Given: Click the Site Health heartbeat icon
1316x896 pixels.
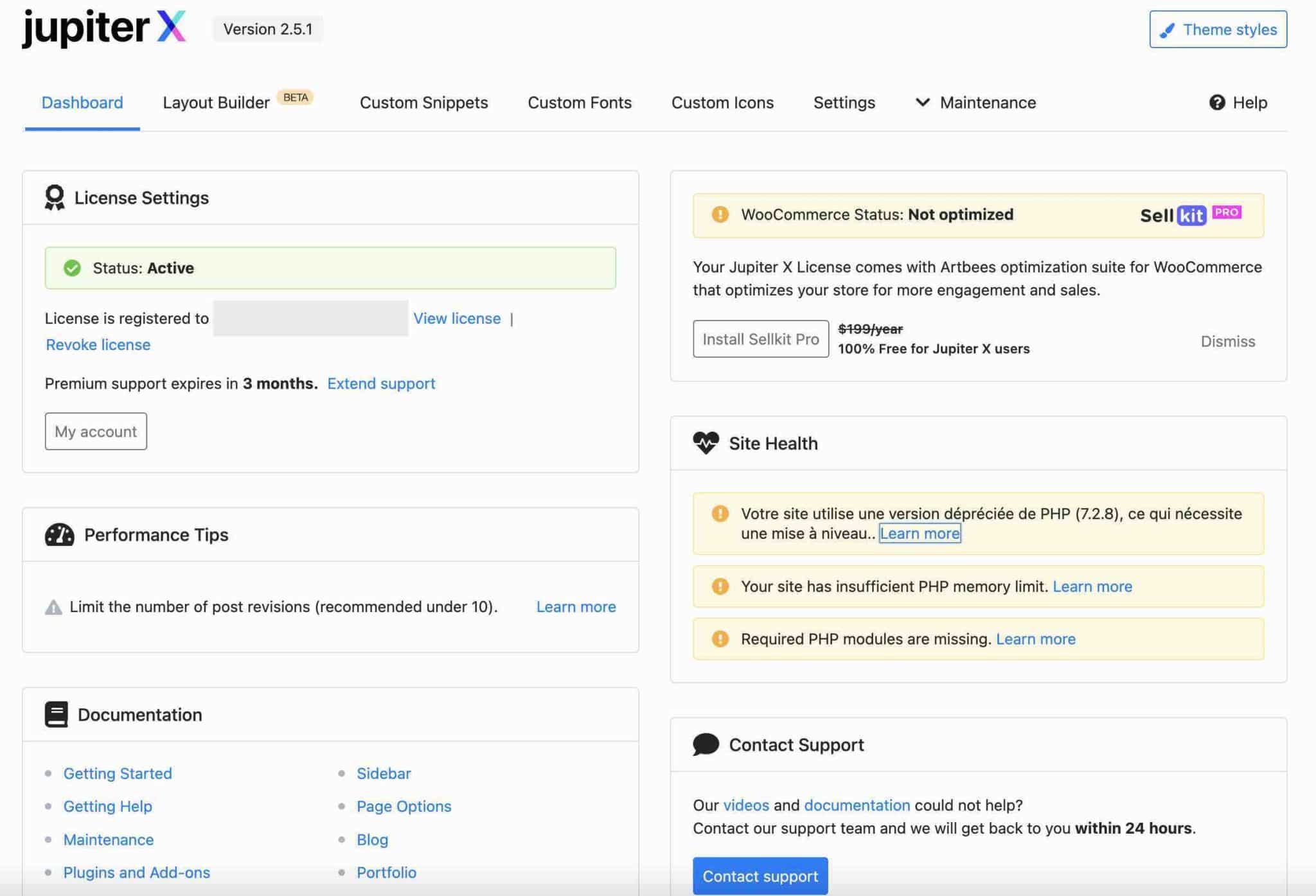Looking at the screenshot, I should tap(706, 443).
